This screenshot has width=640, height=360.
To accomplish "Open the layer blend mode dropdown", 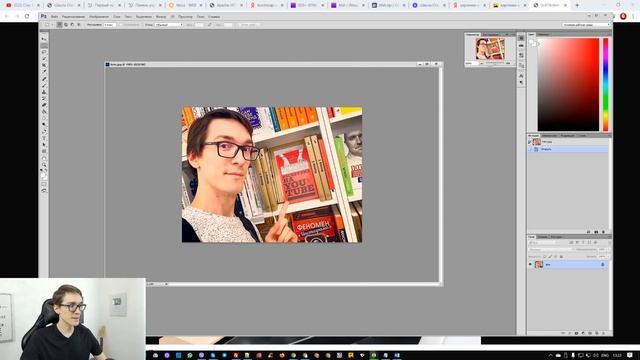I will click(550, 249).
